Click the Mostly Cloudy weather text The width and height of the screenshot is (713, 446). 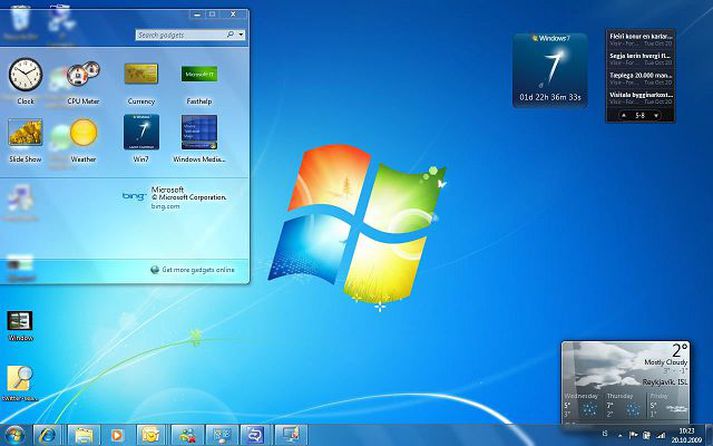[x=666, y=362]
